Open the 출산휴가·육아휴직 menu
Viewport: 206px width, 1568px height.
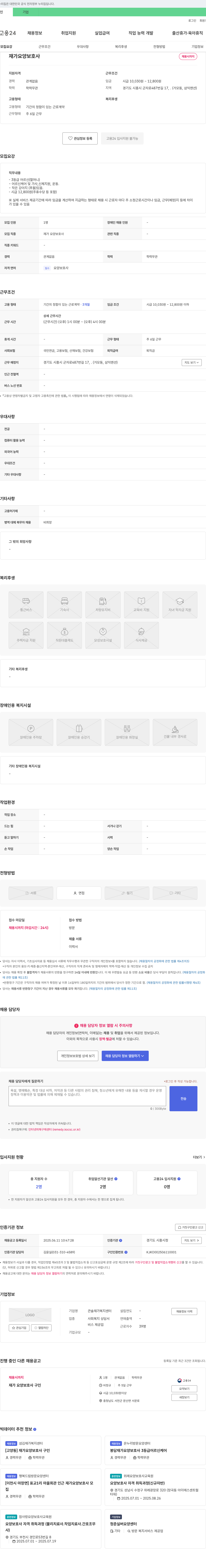point(187,33)
